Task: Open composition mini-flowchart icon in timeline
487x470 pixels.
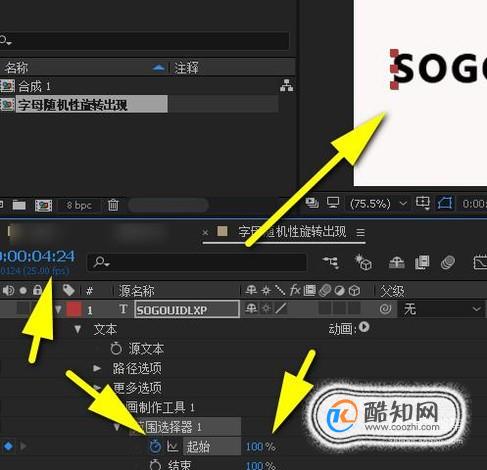Action: point(331,263)
